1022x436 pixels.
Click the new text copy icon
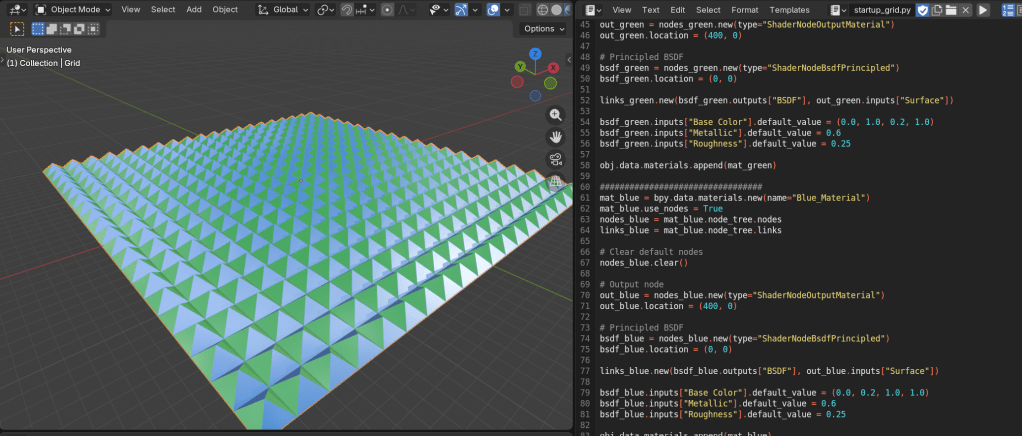click(x=936, y=10)
